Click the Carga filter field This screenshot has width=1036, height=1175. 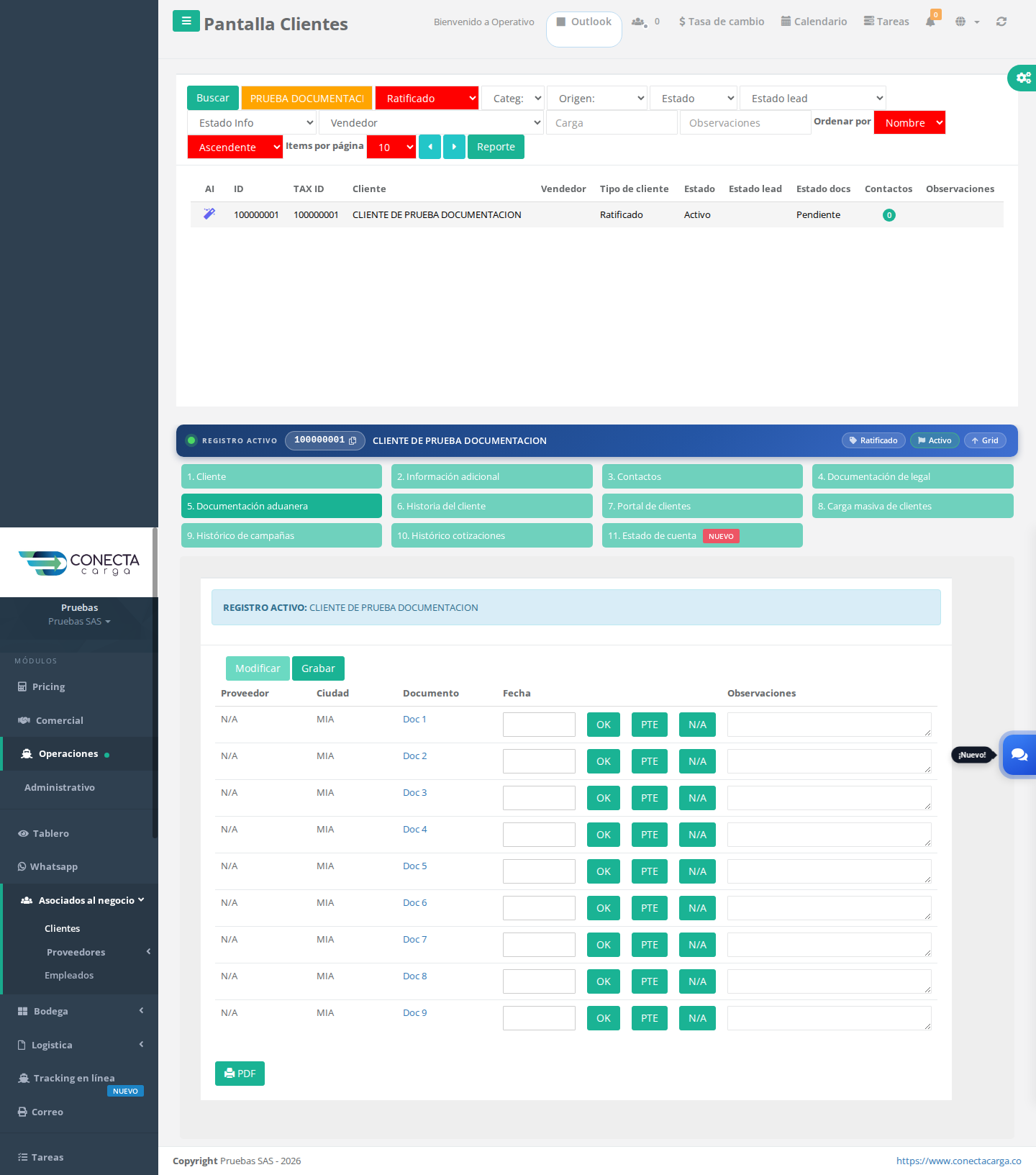point(612,123)
